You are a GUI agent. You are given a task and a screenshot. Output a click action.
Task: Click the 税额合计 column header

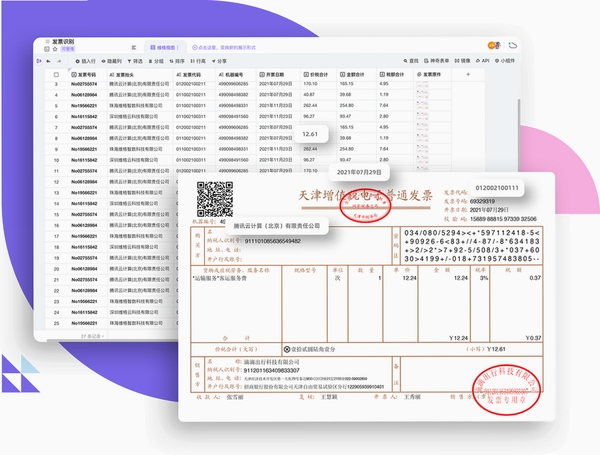pos(395,75)
